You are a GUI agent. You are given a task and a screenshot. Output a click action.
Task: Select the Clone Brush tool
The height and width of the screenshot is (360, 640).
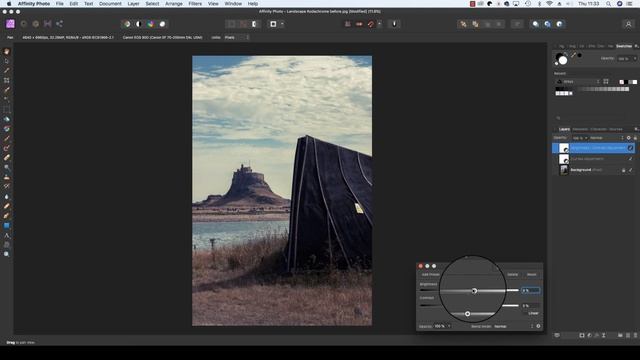tap(7, 177)
